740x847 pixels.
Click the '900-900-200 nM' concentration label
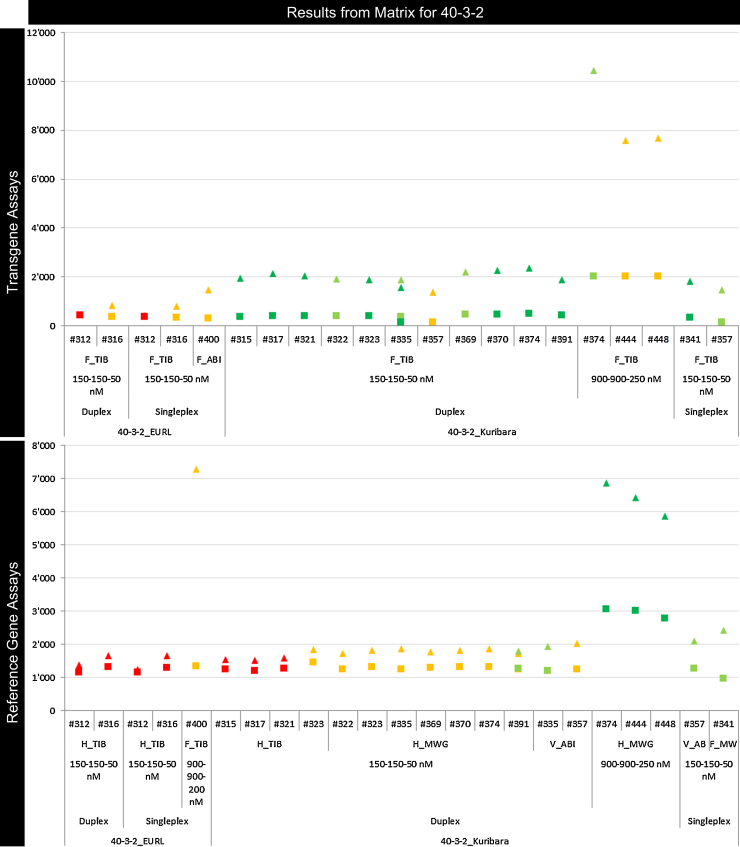tap(196, 776)
